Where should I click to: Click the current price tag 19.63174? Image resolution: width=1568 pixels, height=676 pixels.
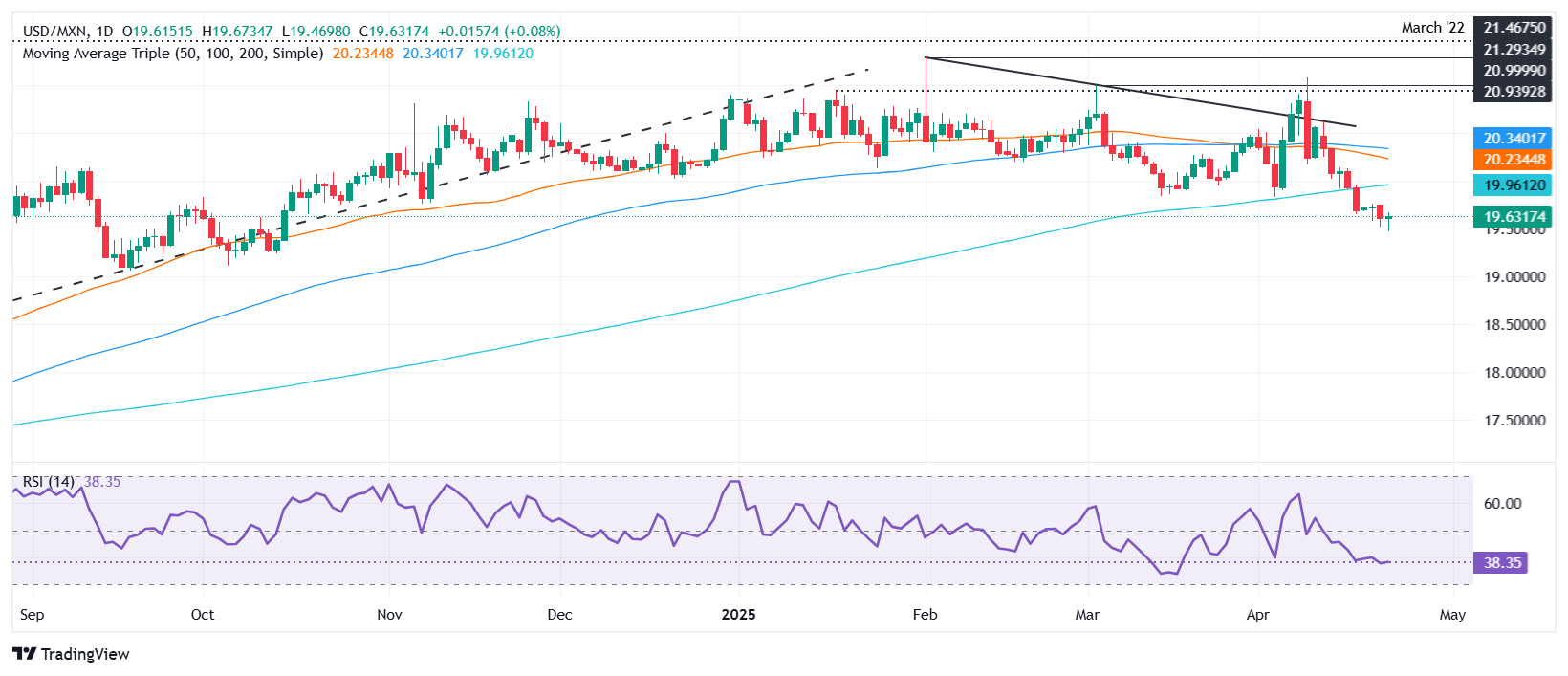pos(1513,217)
